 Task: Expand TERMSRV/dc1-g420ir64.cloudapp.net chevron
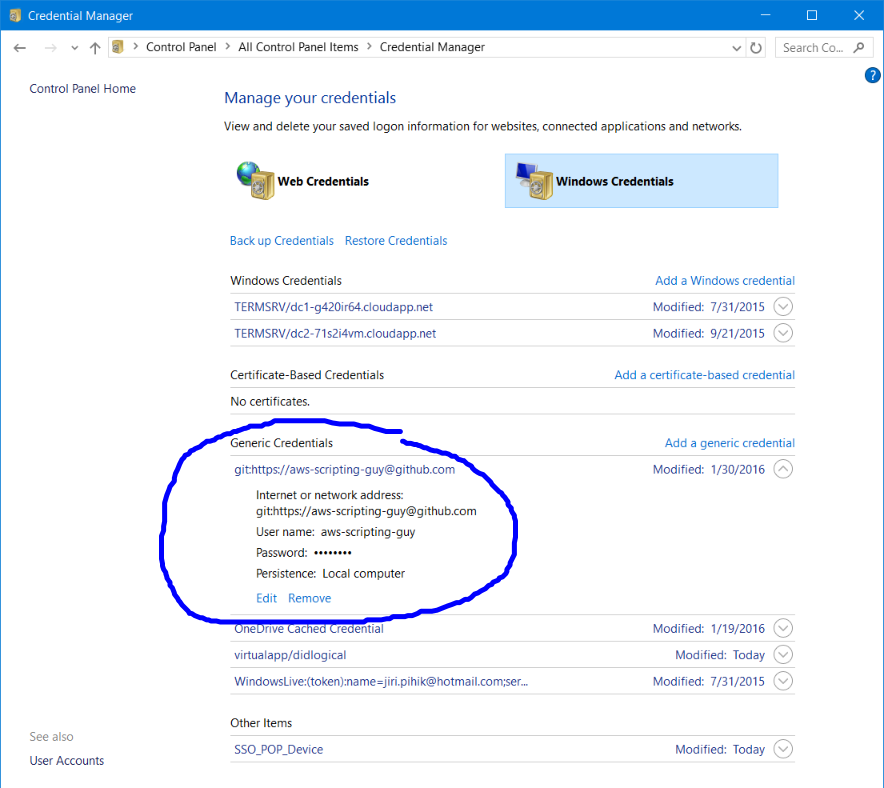click(x=783, y=307)
